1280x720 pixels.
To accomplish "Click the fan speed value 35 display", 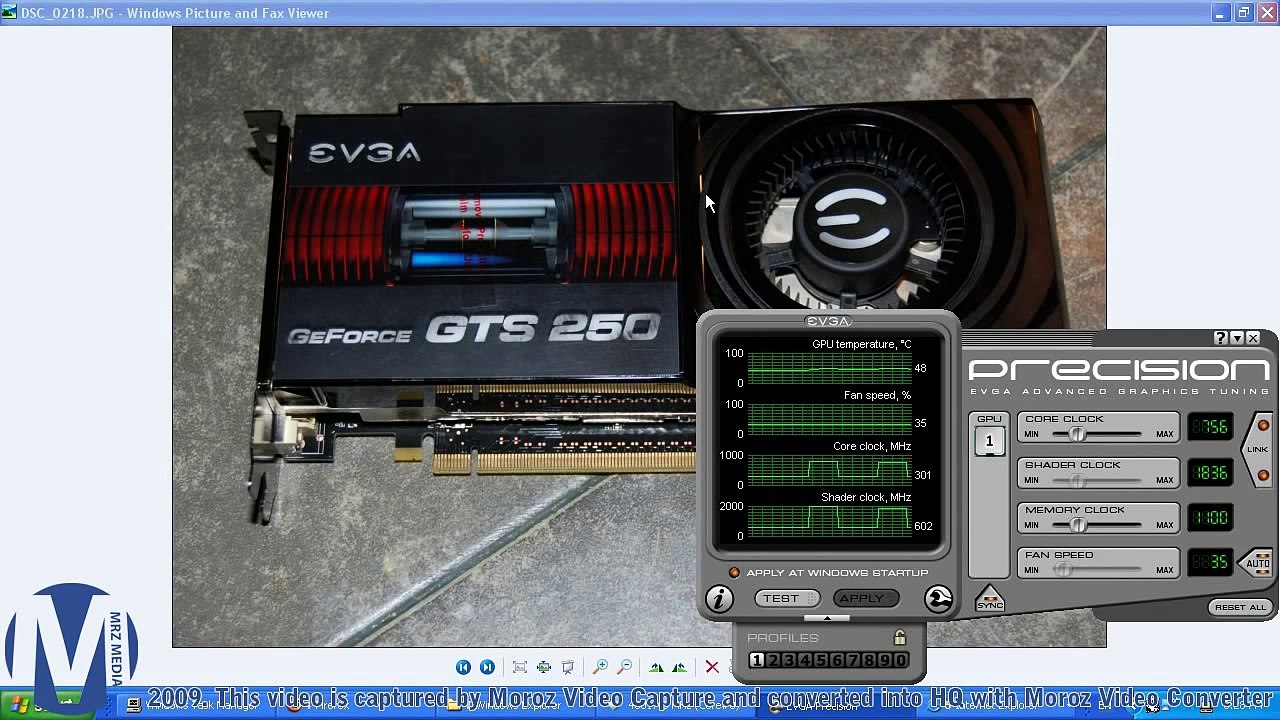I will coord(1210,563).
